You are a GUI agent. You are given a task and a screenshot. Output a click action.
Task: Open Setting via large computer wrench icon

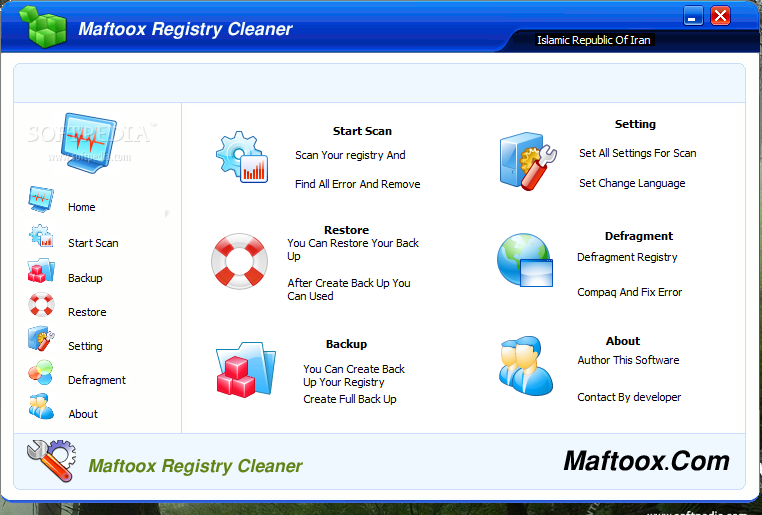tap(528, 161)
